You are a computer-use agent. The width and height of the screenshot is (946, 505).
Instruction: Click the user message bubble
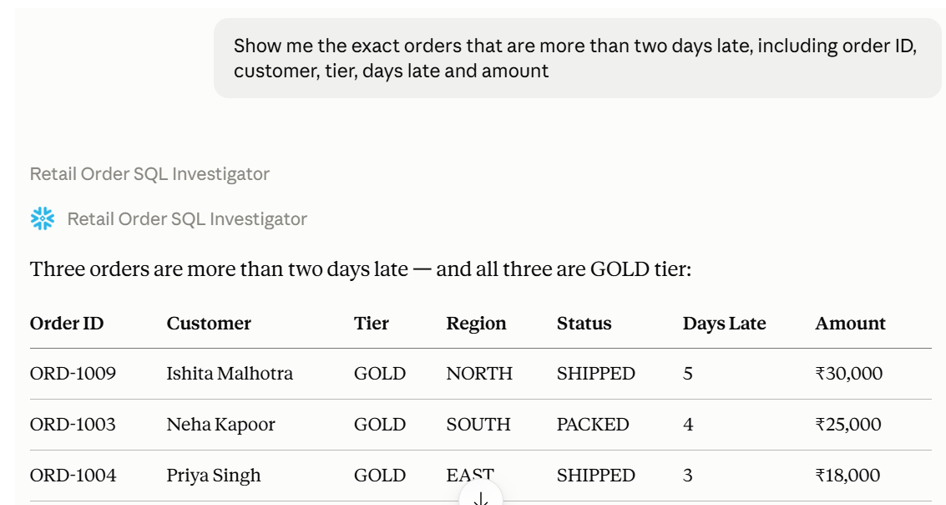[577, 58]
